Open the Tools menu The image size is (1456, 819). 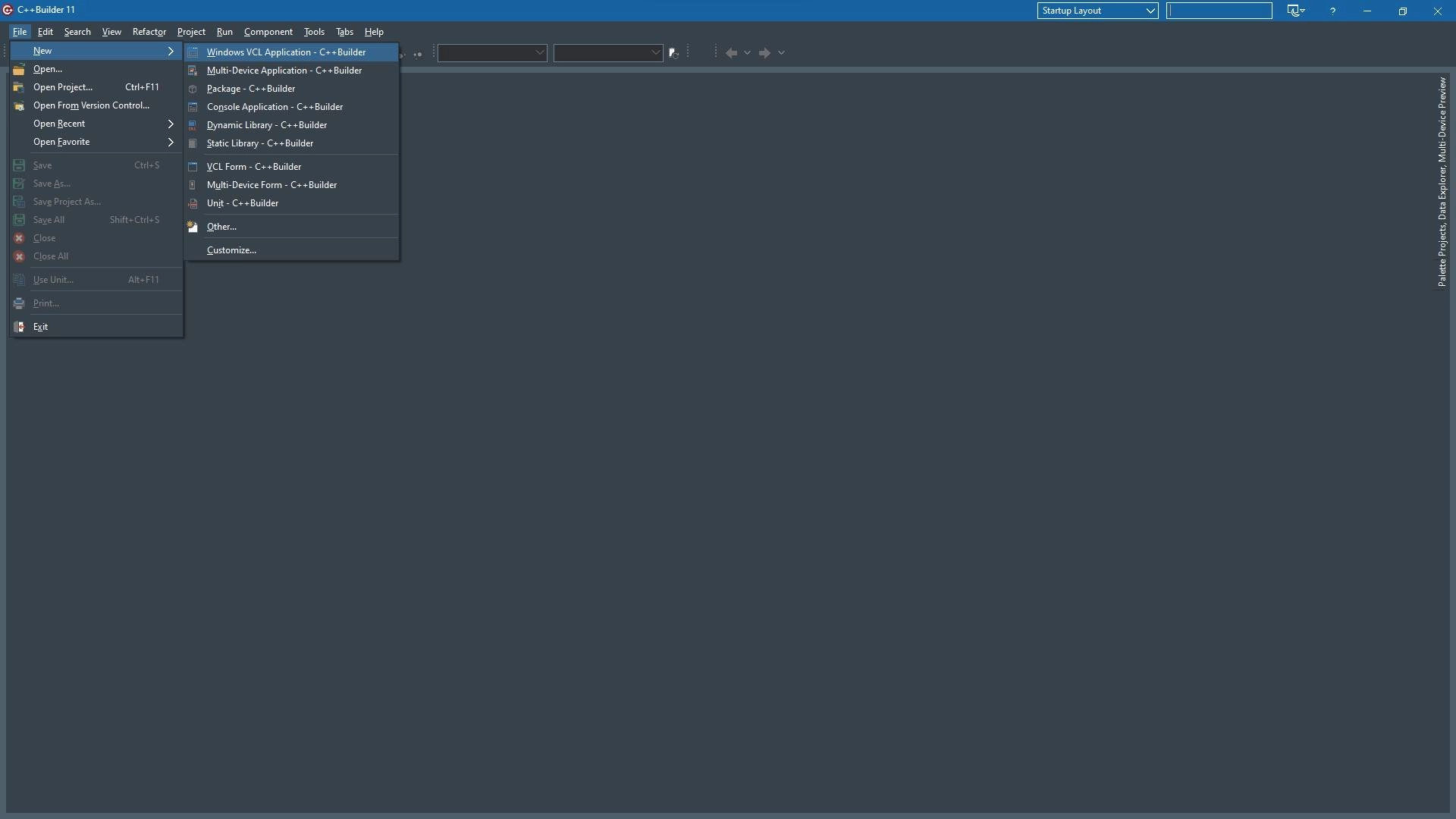[314, 32]
